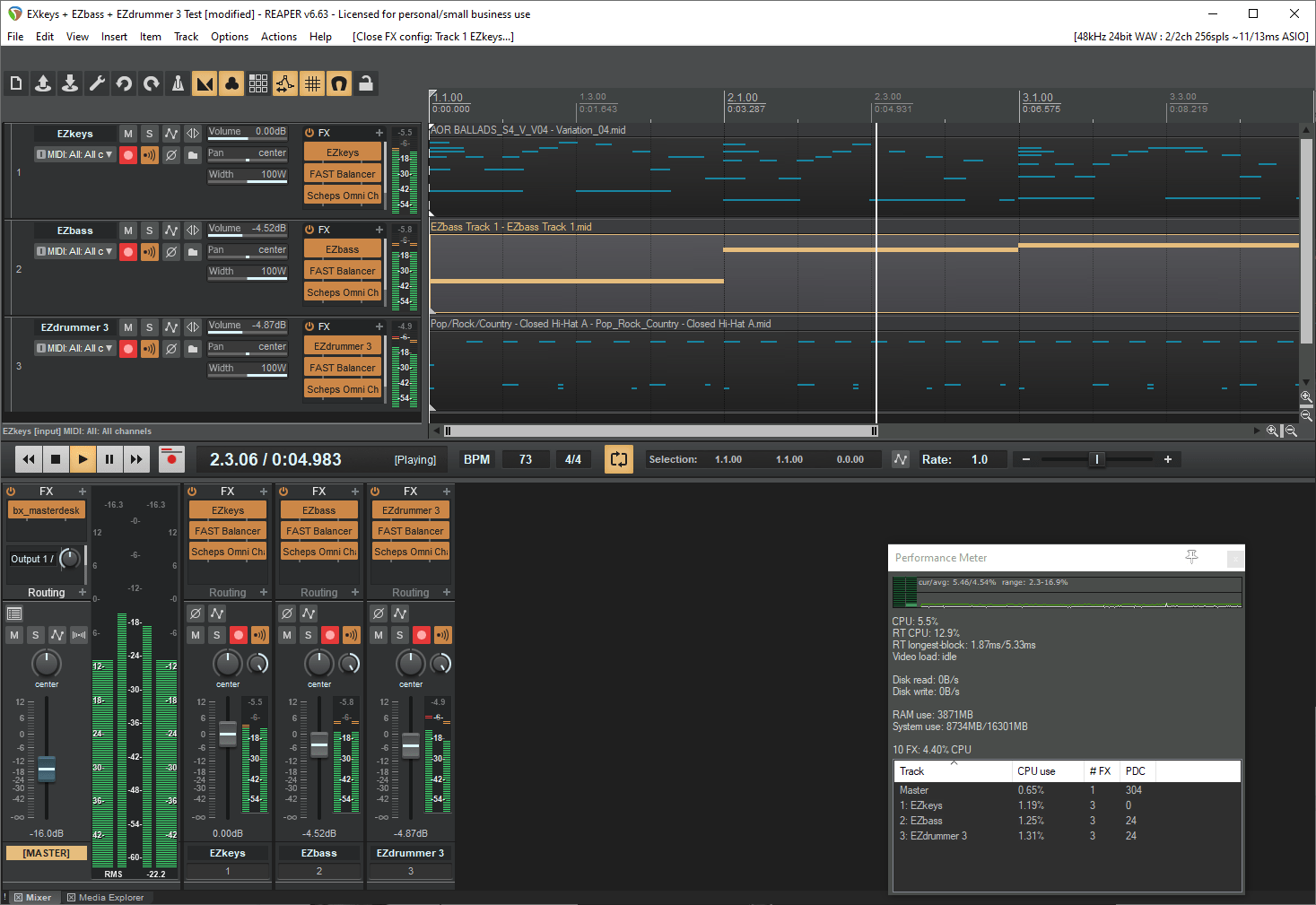Toggle mono button on Master mixer strip
The image size is (1316, 905).
[79, 635]
